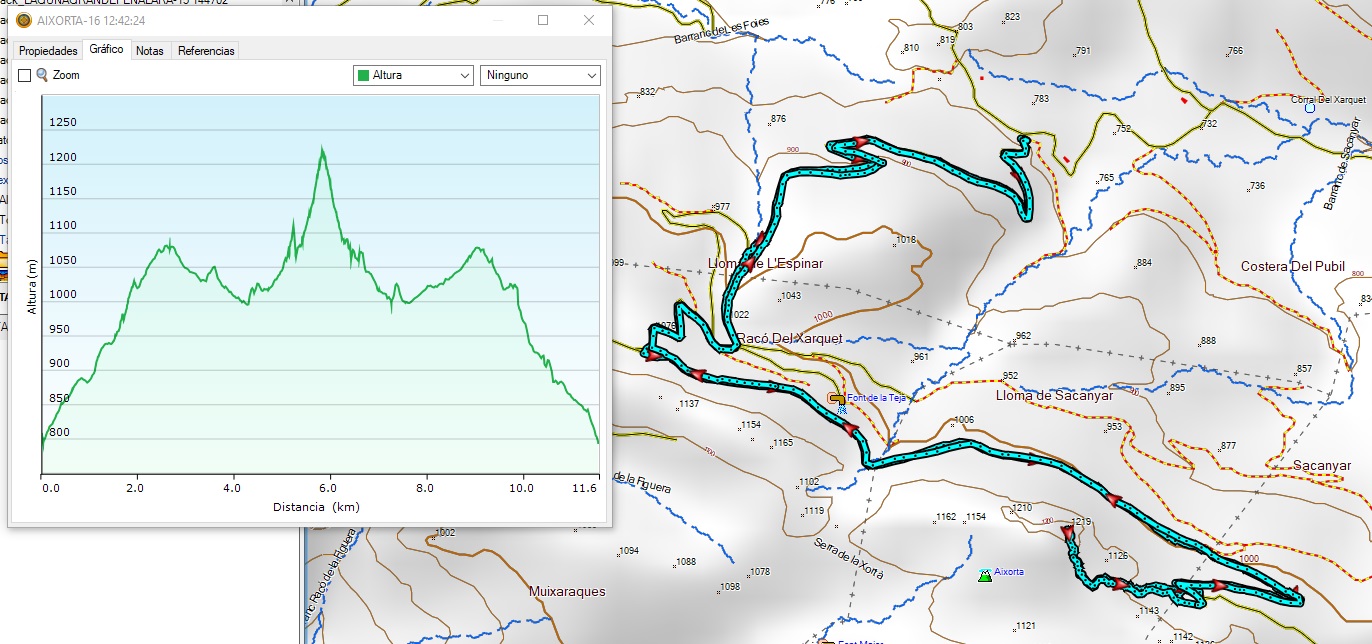Screen dimensions: 1372x644
Task: Click the track peak near elevation 1219
Action: pyautogui.click(x=1067, y=531)
